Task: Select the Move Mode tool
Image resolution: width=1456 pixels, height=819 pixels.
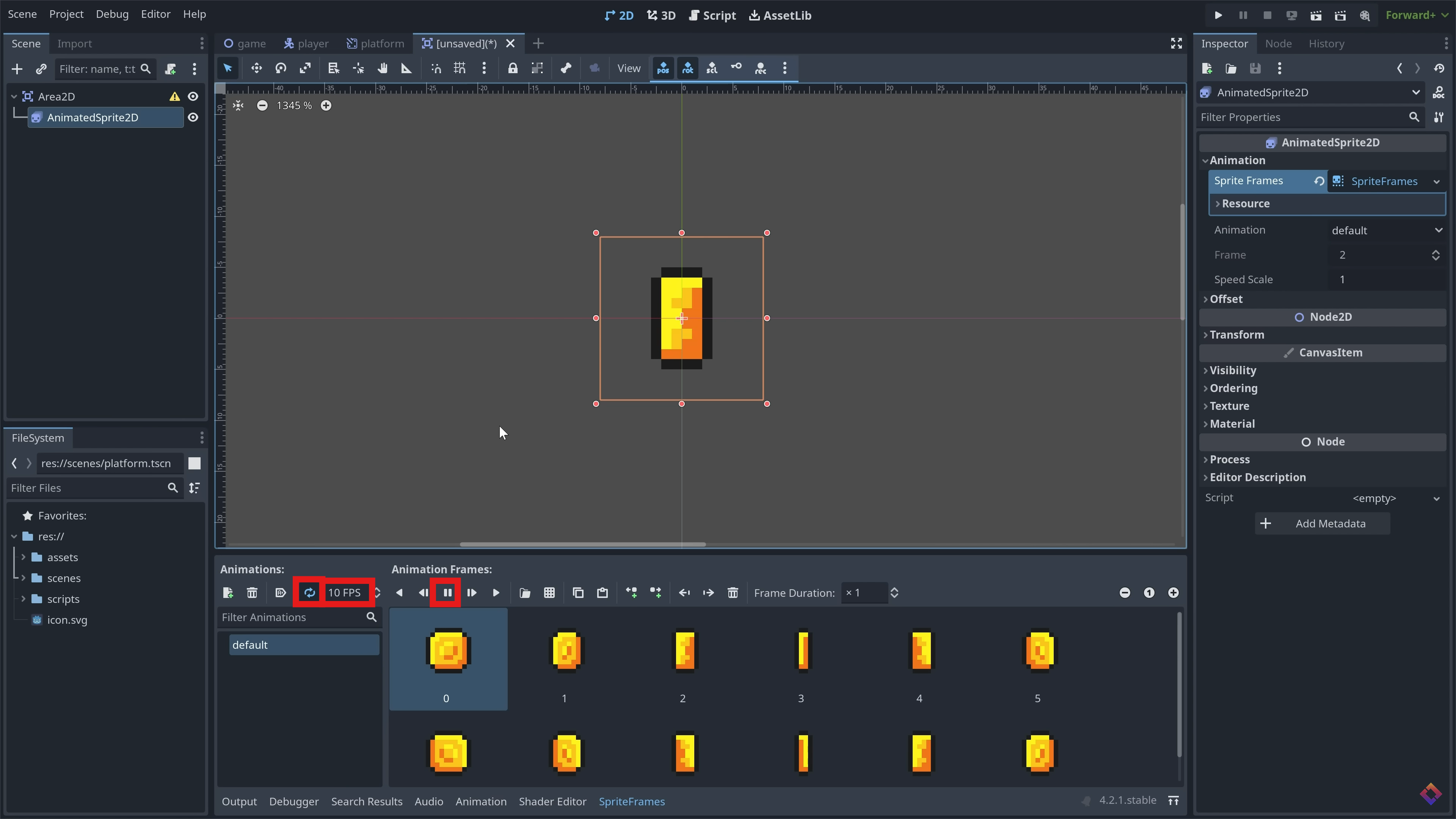Action: click(x=256, y=68)
